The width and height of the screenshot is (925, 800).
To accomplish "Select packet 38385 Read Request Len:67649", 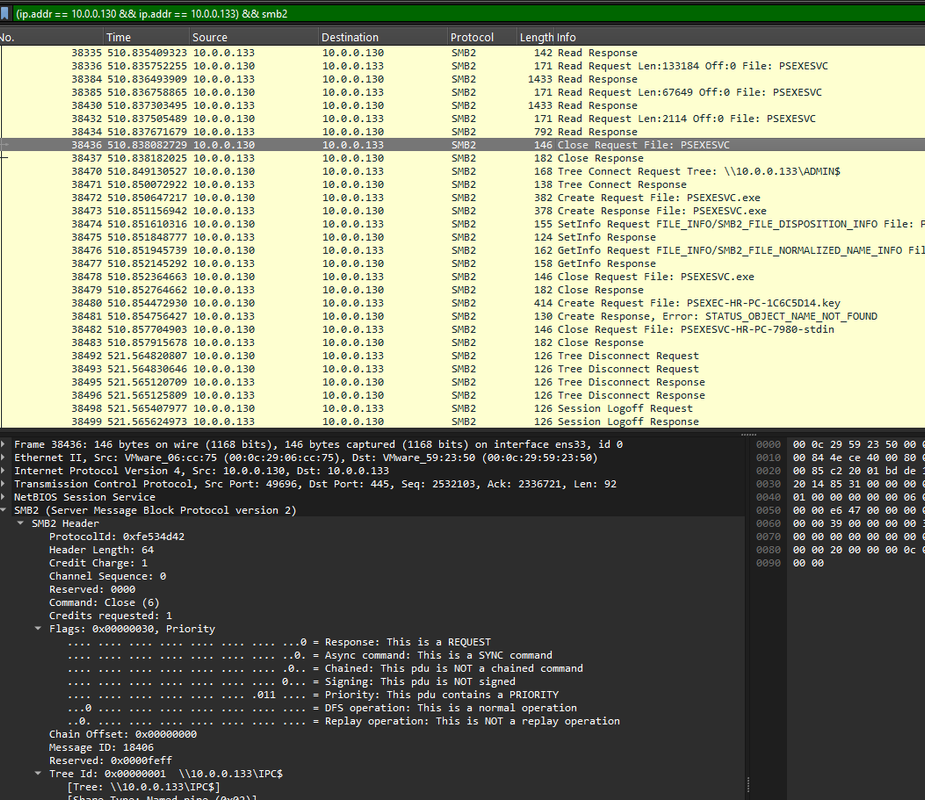I will tap(462, 92).
